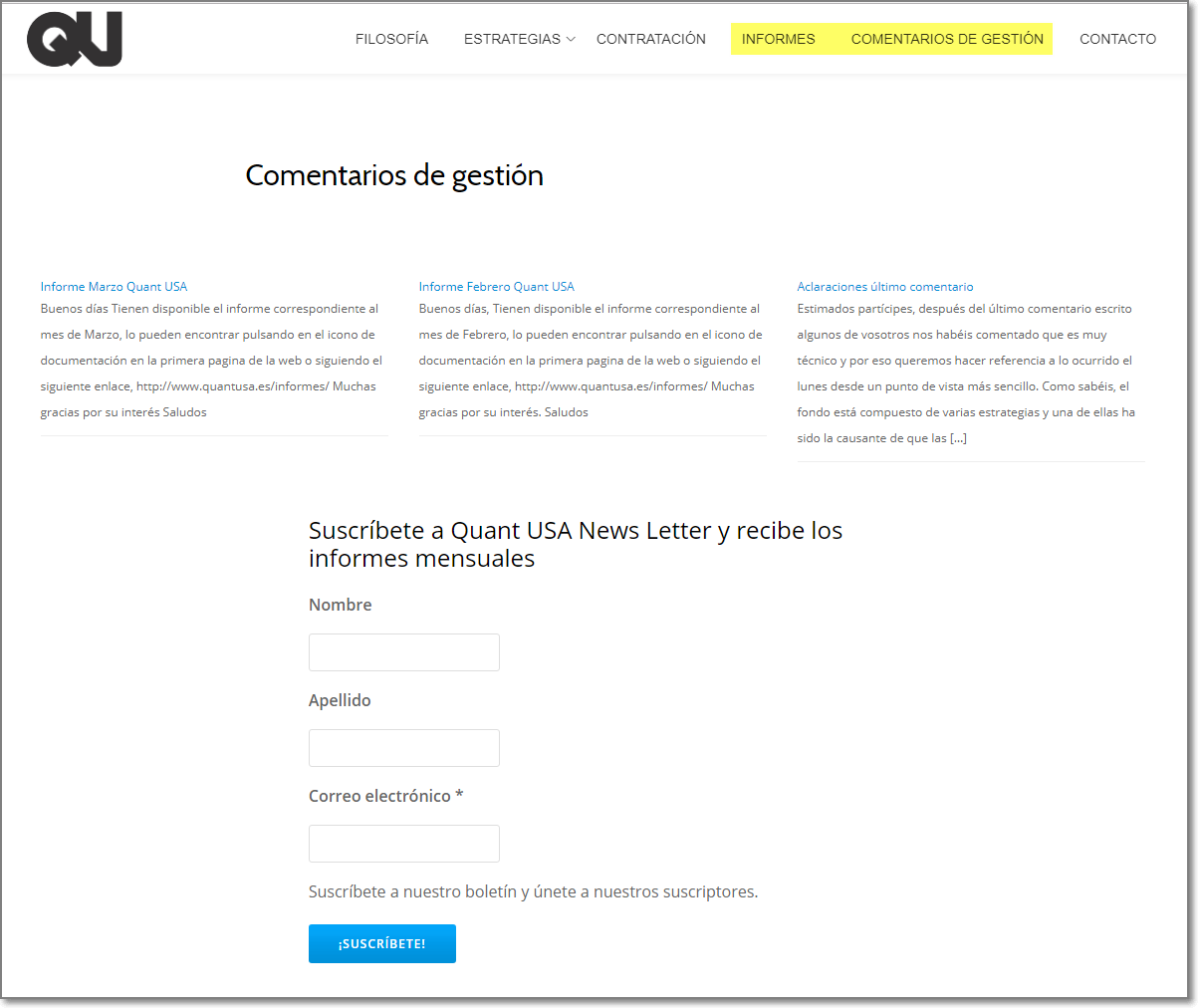Click the Comentarios de gestión page heading
The image size is (1198, 1008).
click(x=394, y=175)
